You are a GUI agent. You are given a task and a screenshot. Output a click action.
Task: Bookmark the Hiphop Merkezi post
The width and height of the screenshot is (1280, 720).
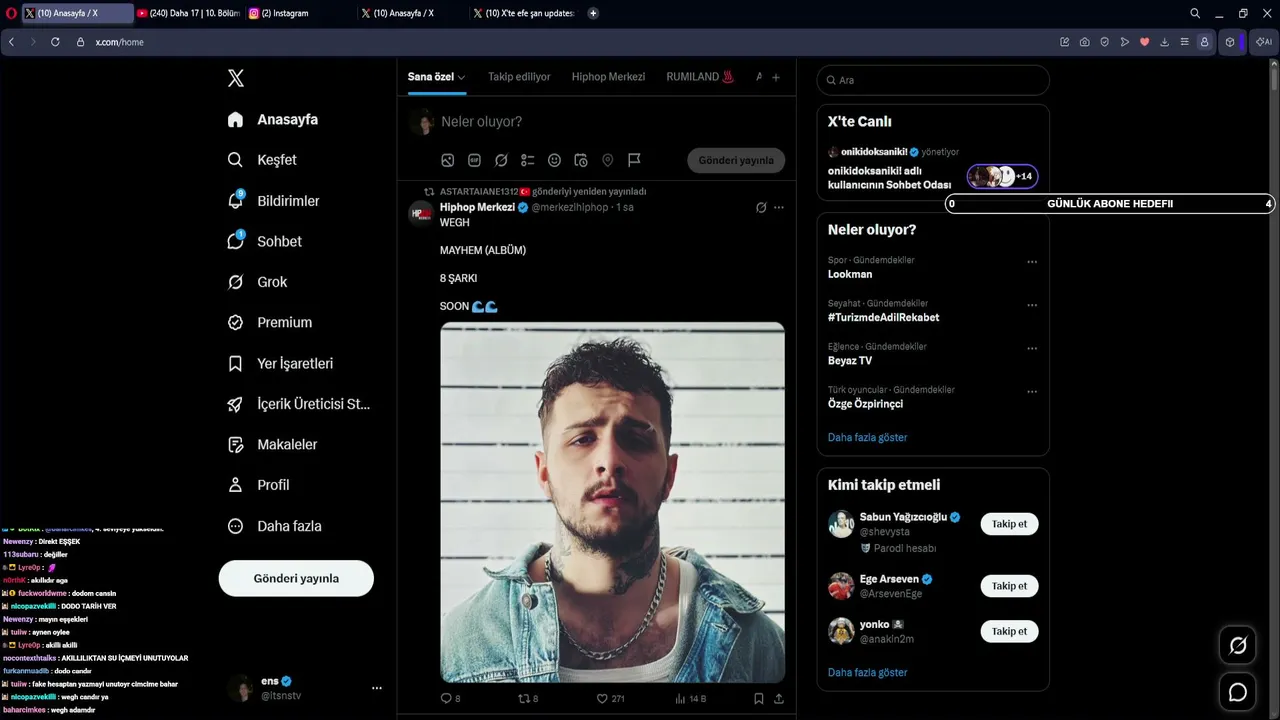758,698
